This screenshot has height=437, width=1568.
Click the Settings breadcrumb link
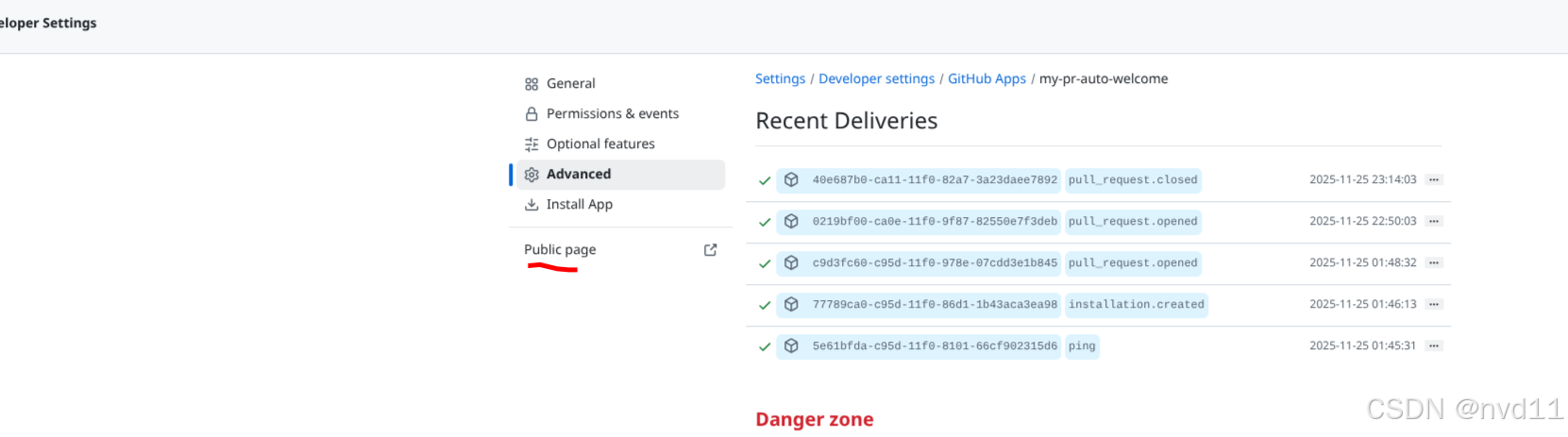pos(780,79)
